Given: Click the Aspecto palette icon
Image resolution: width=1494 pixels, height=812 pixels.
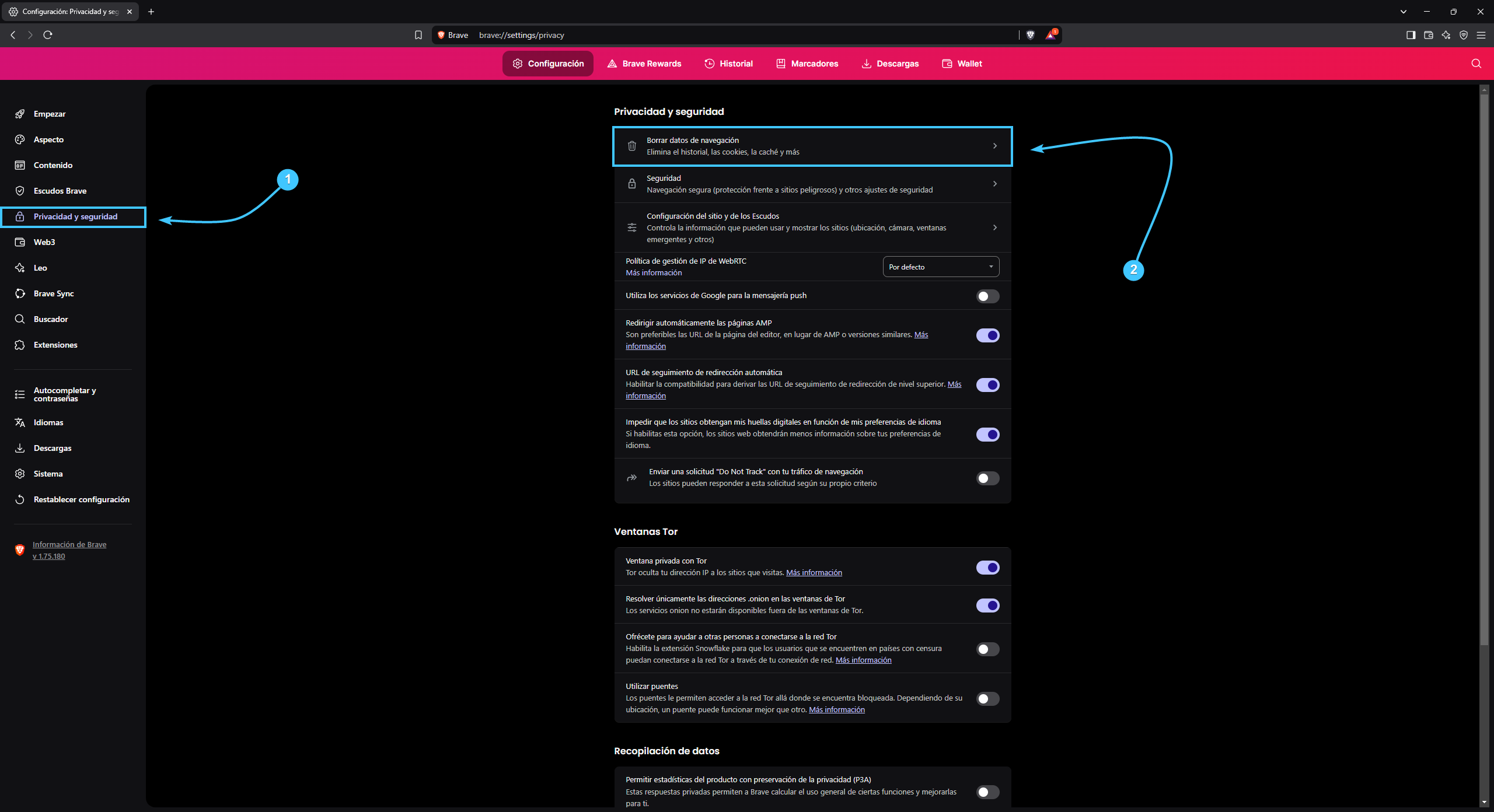Looking at the screenshot, I should pyautogui.click(x=20, y=139).
